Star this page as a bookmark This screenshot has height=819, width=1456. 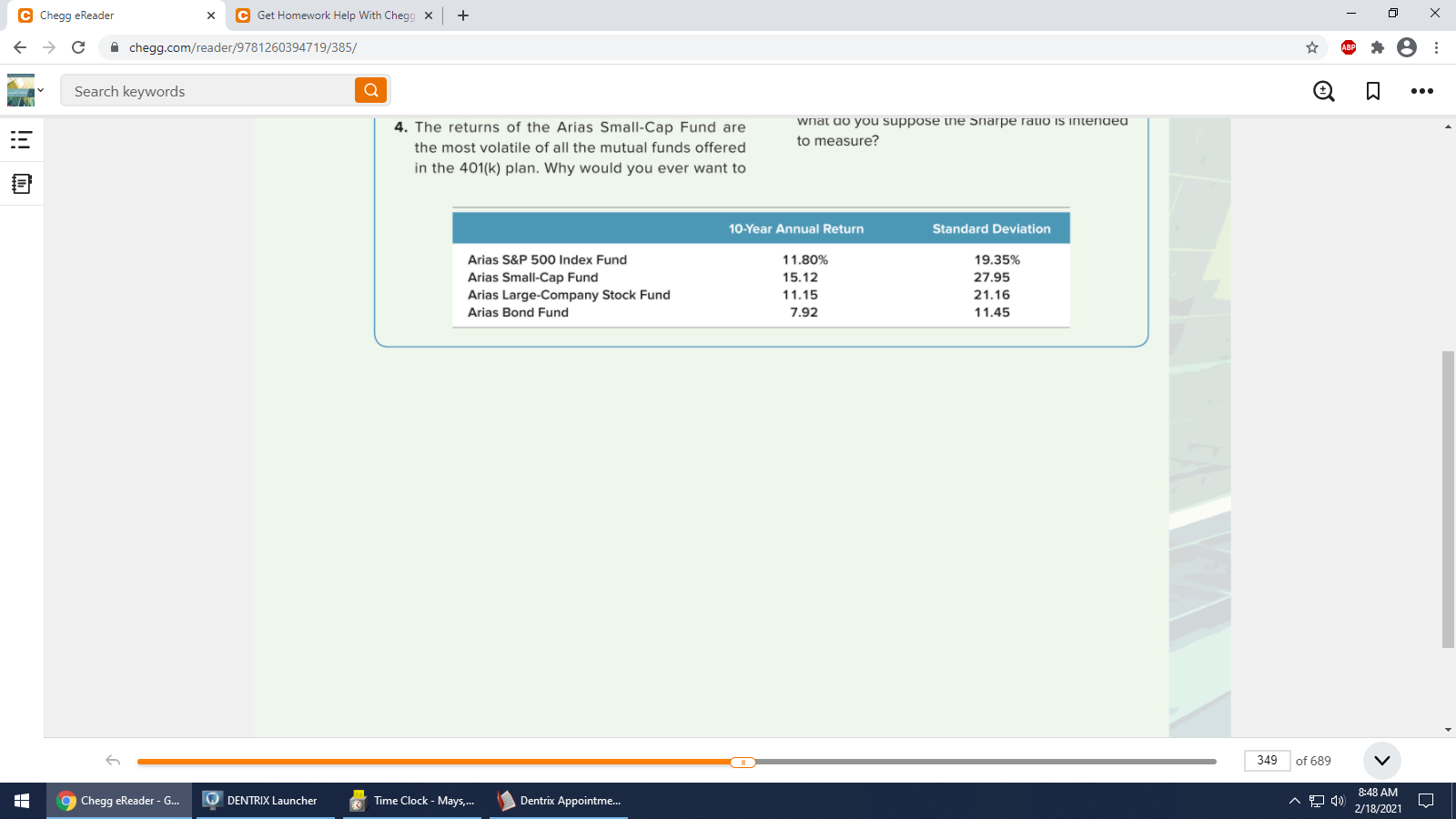[1312, 47]
